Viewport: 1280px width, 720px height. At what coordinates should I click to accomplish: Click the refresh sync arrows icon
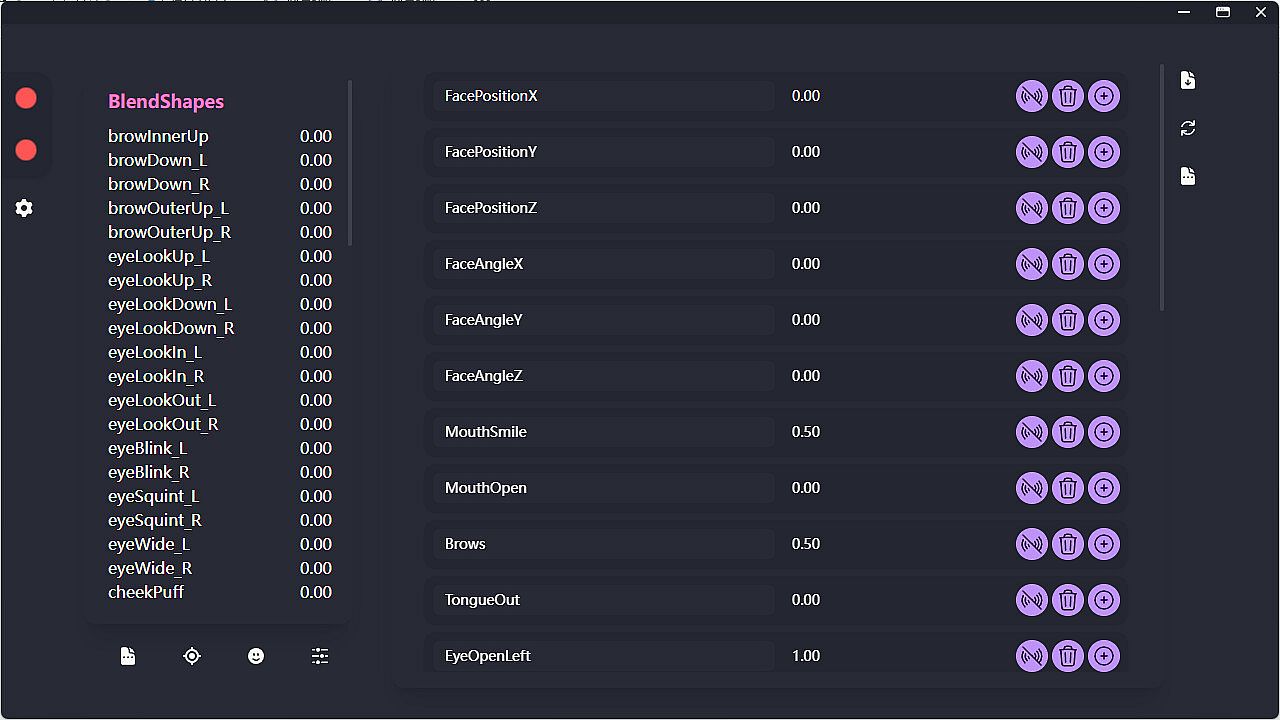coord(1188,128)
